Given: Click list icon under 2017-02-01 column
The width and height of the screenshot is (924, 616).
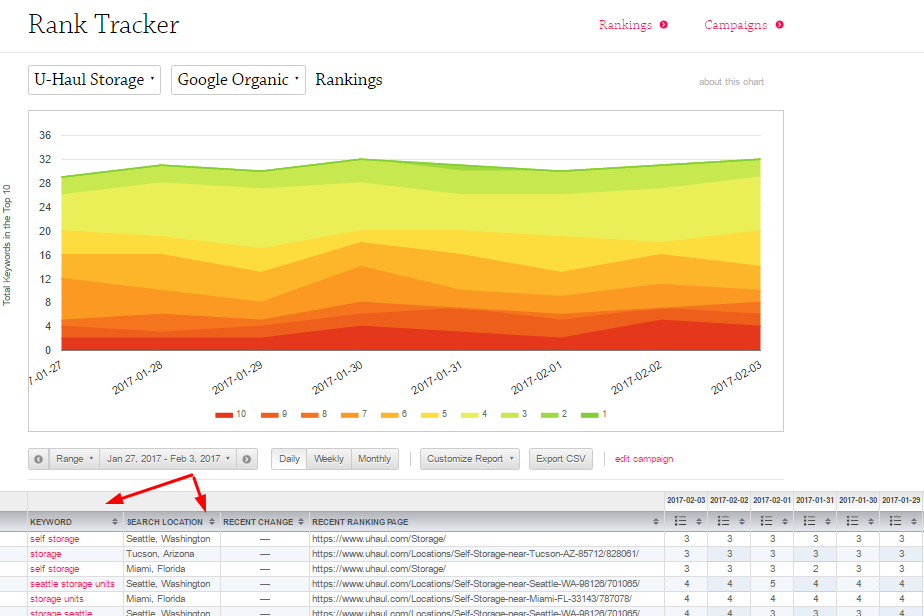Looking at the screenshot, I should [x=766, y=521].
